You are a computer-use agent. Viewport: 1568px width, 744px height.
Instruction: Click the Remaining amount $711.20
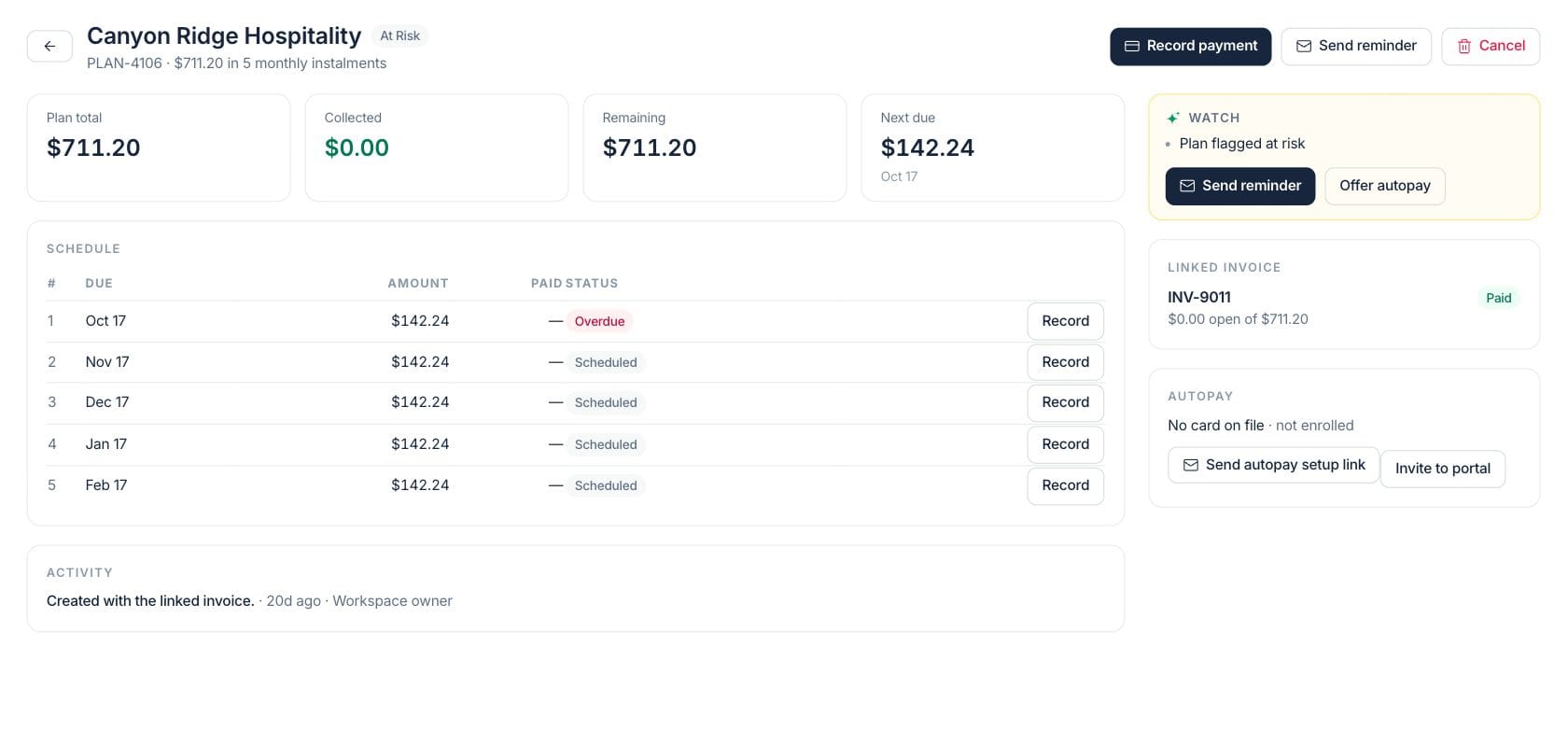tap(650, 147)
